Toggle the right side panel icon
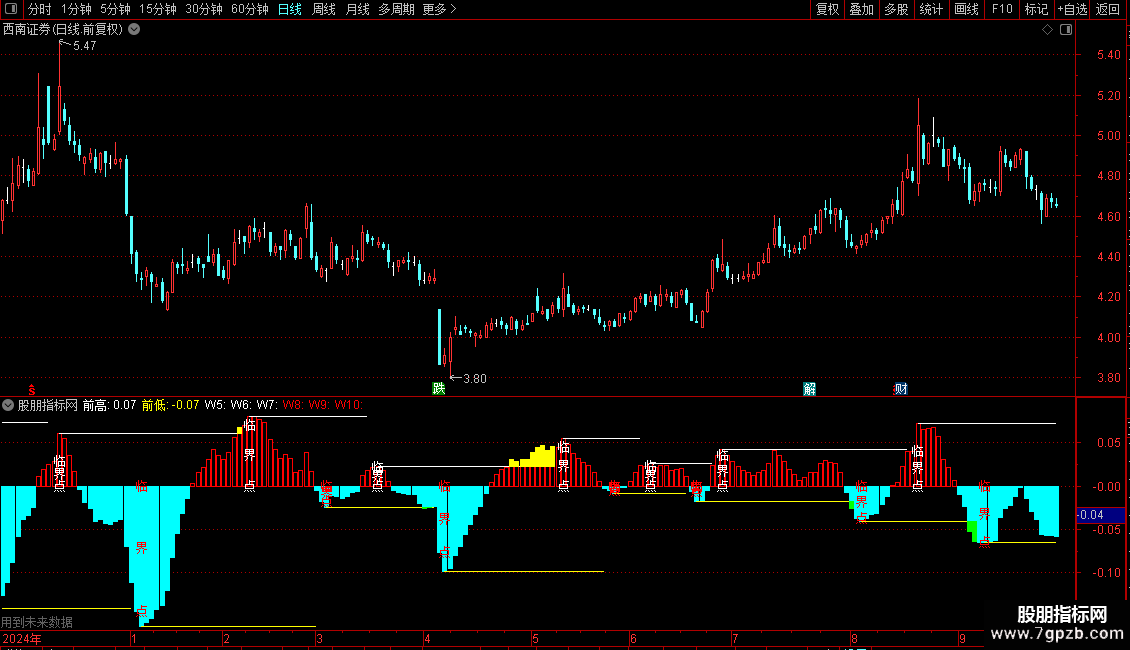The image size is (1130, 650). pyautogui.click(x=1066, y=30)
